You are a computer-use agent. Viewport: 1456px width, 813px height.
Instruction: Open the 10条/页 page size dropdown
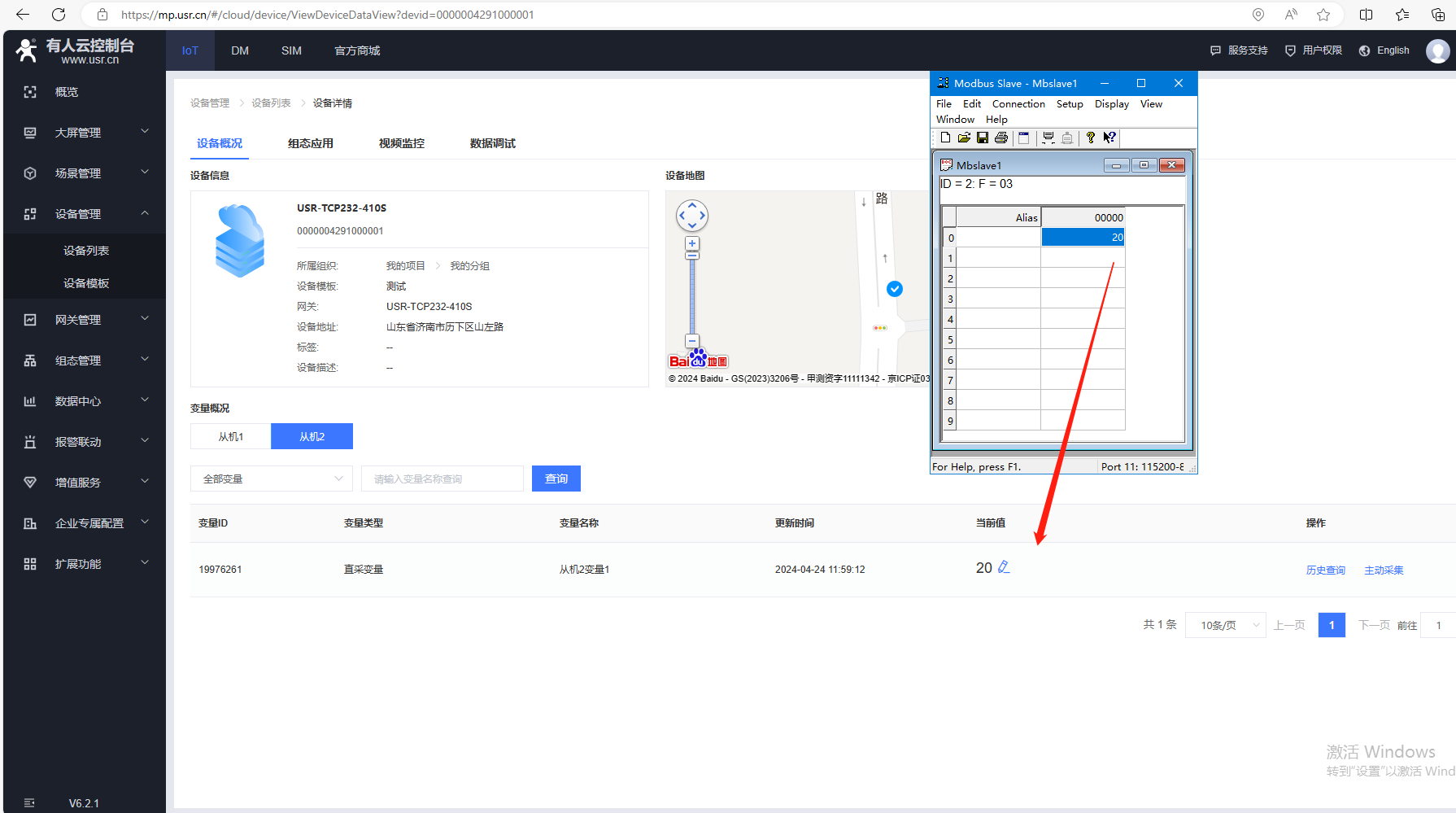tap(1225, 625)
